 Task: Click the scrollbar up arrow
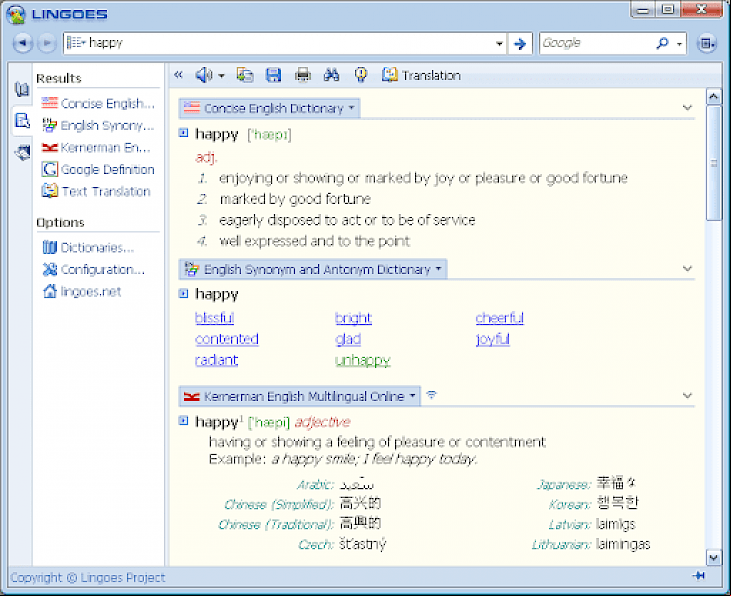713,97
